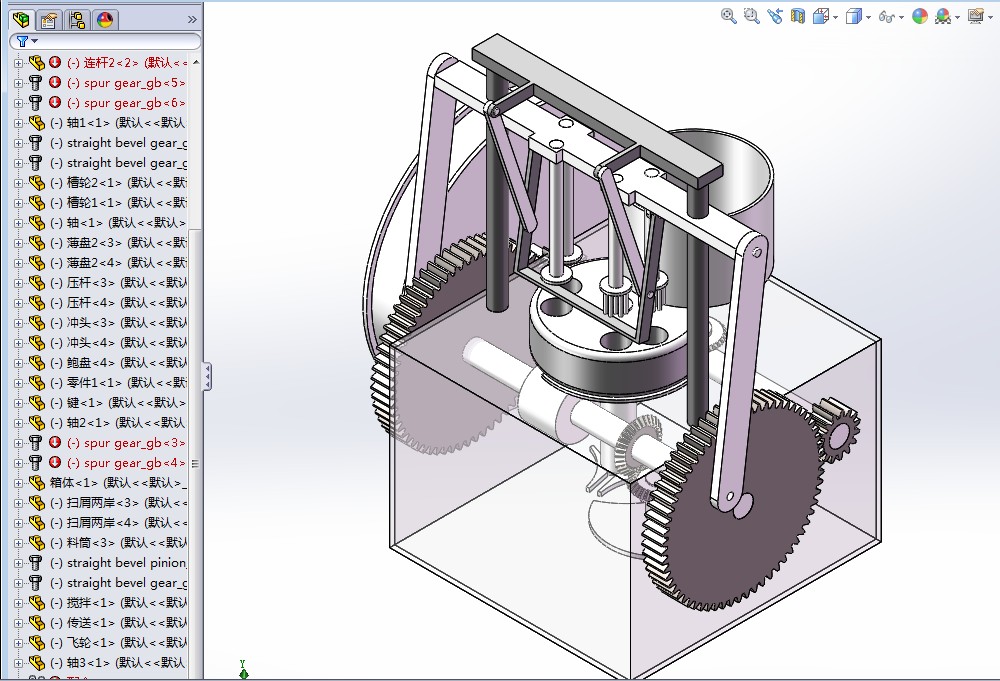Open the View Settings dropdown arrow
Viewport: 1000px width, 681px height.
pyautogui.click(x=990, y=17)
